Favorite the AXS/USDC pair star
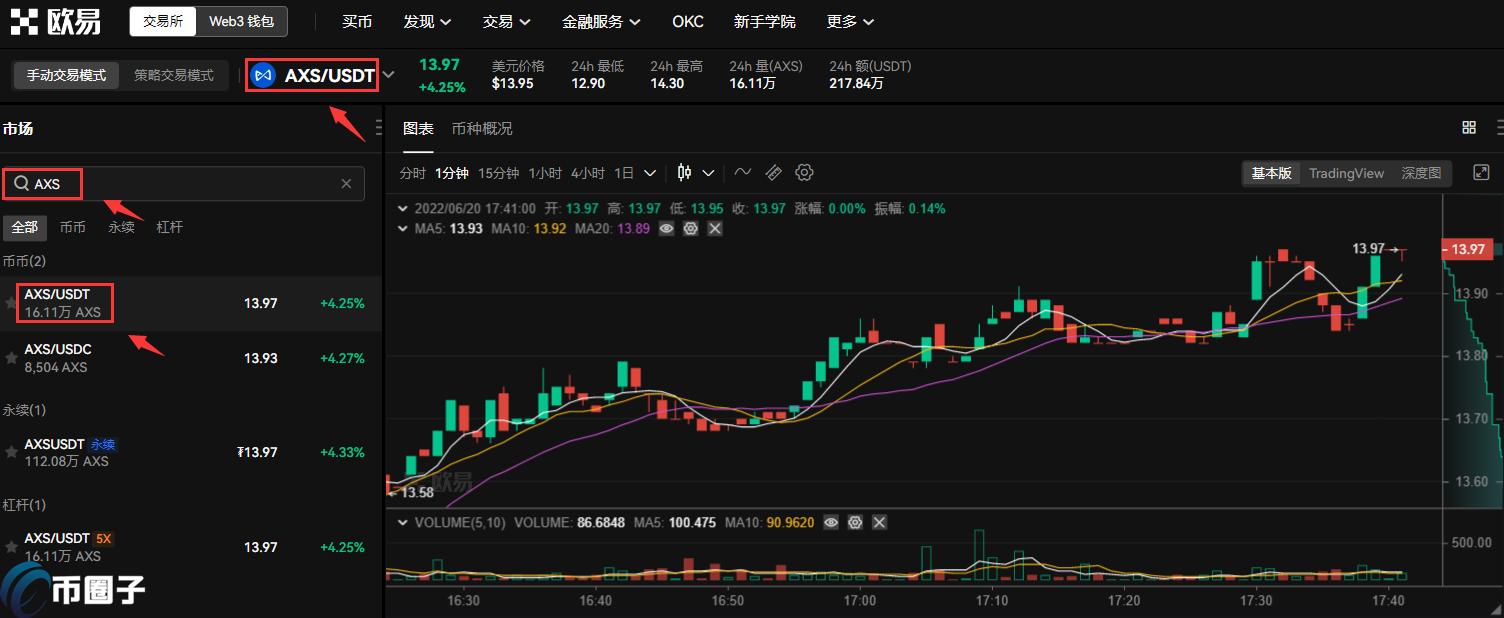Viewport: 1504px width, 618px height. (x=11, y=358)
